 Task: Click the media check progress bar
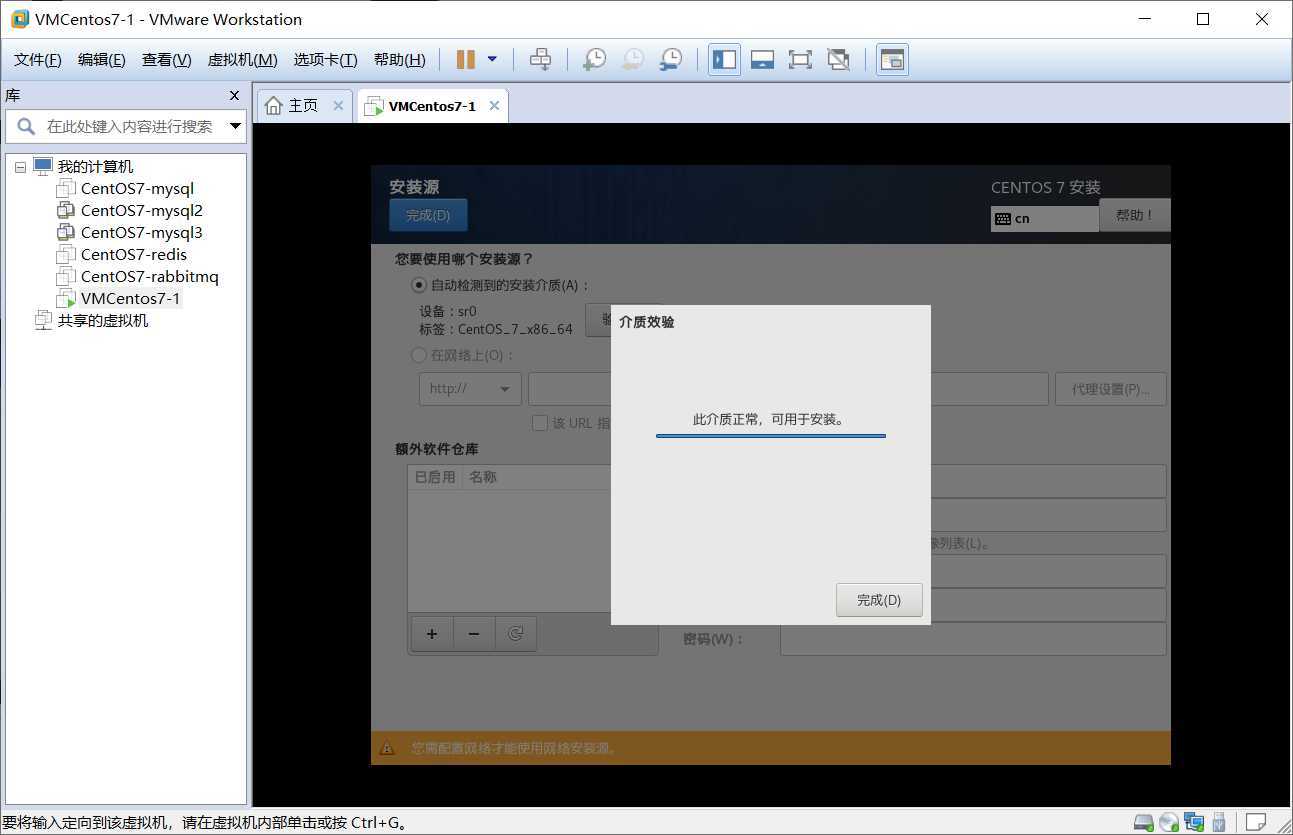click(770, 436)
